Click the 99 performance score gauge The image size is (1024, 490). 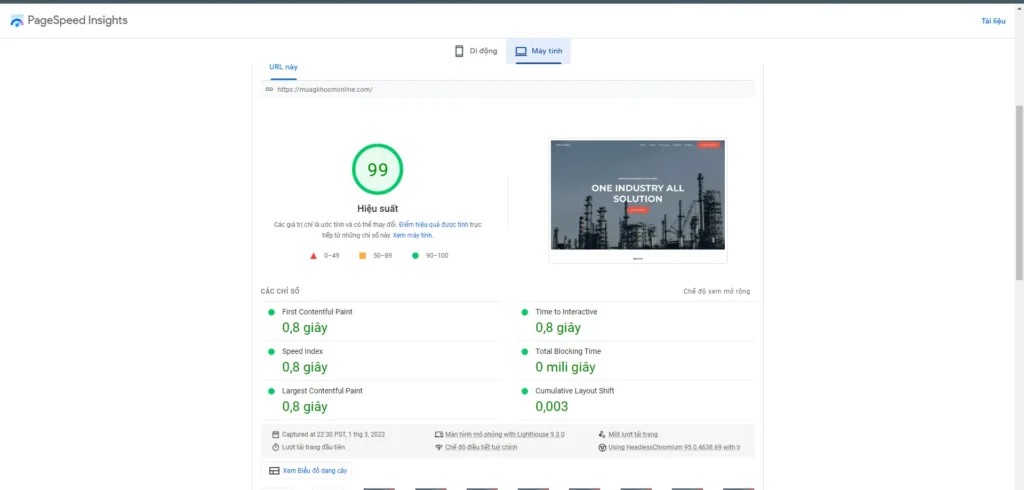(x=377, y=170)
